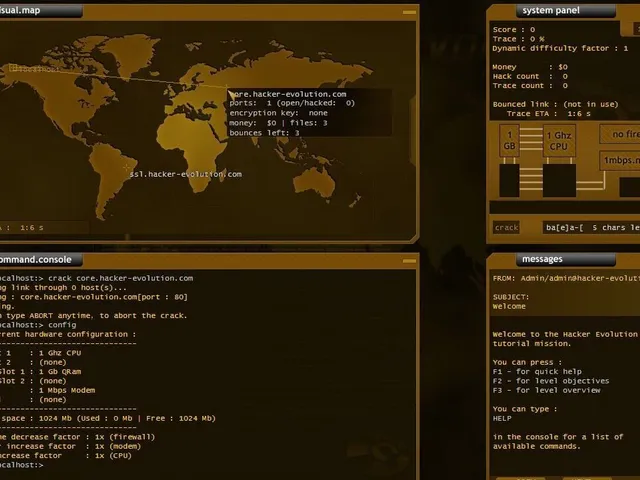Click the command console title tab

[40, 260]
